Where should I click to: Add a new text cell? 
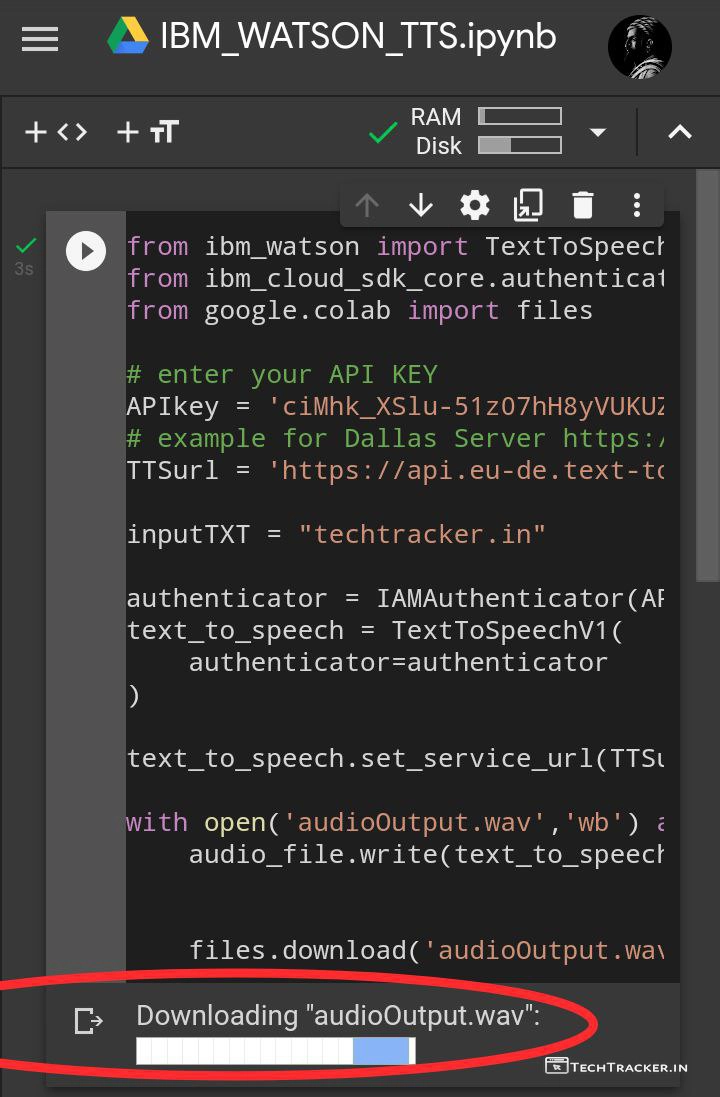click(x=148, y=132)
